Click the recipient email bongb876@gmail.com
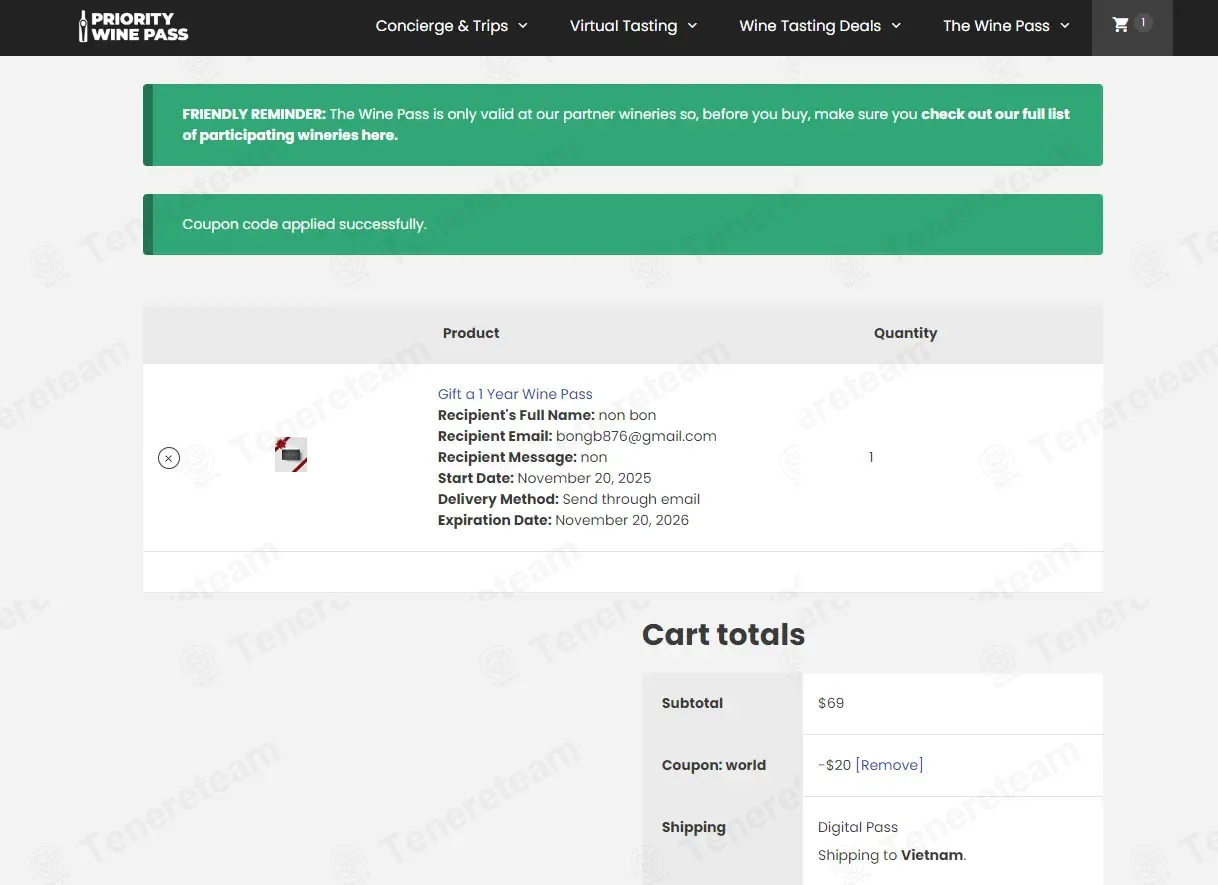The image size is (1218, 885). click(636, 436)
